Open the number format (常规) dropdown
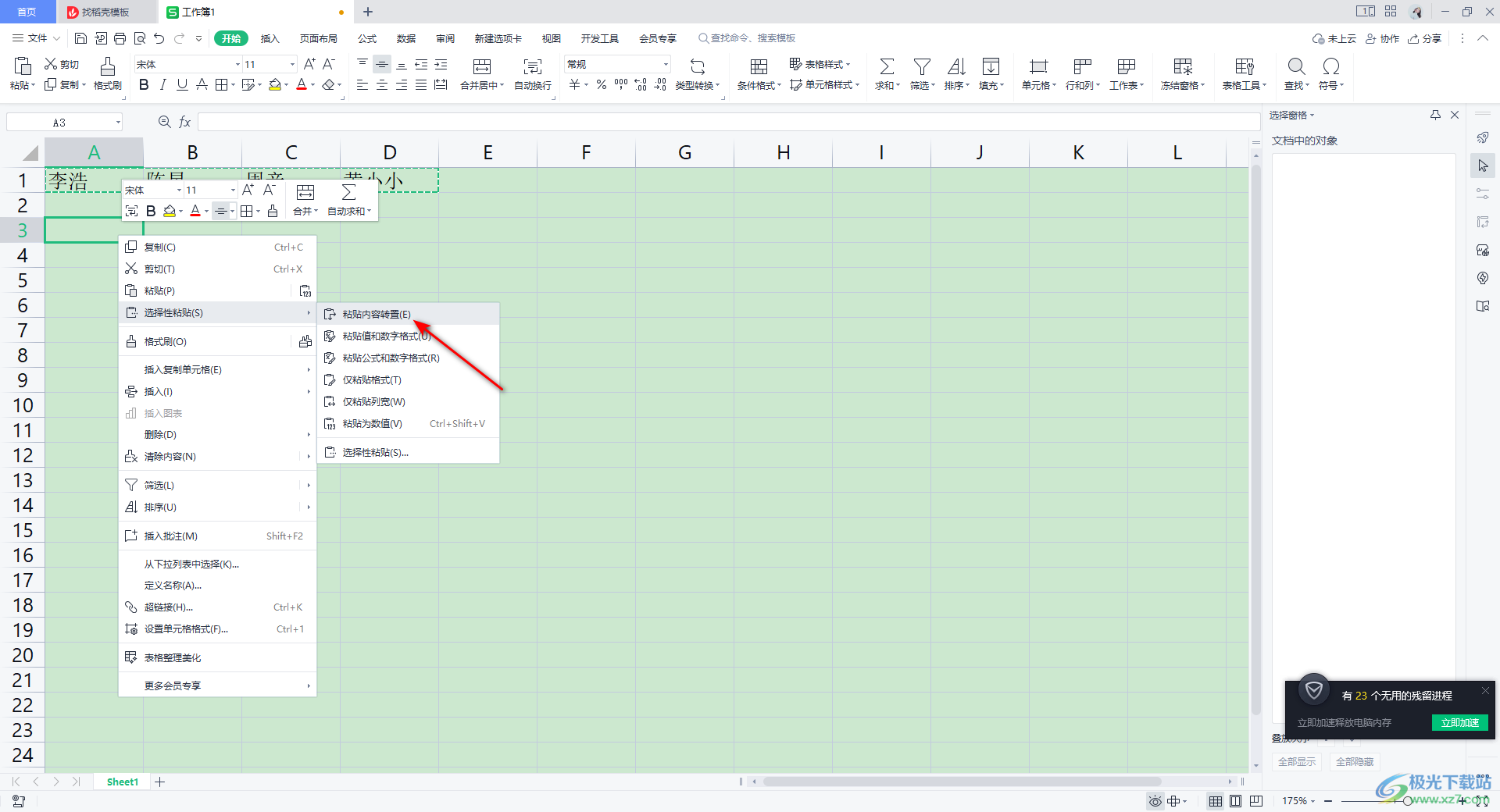The height and width of the screenshot is (812, 1500). coord(666,64)
